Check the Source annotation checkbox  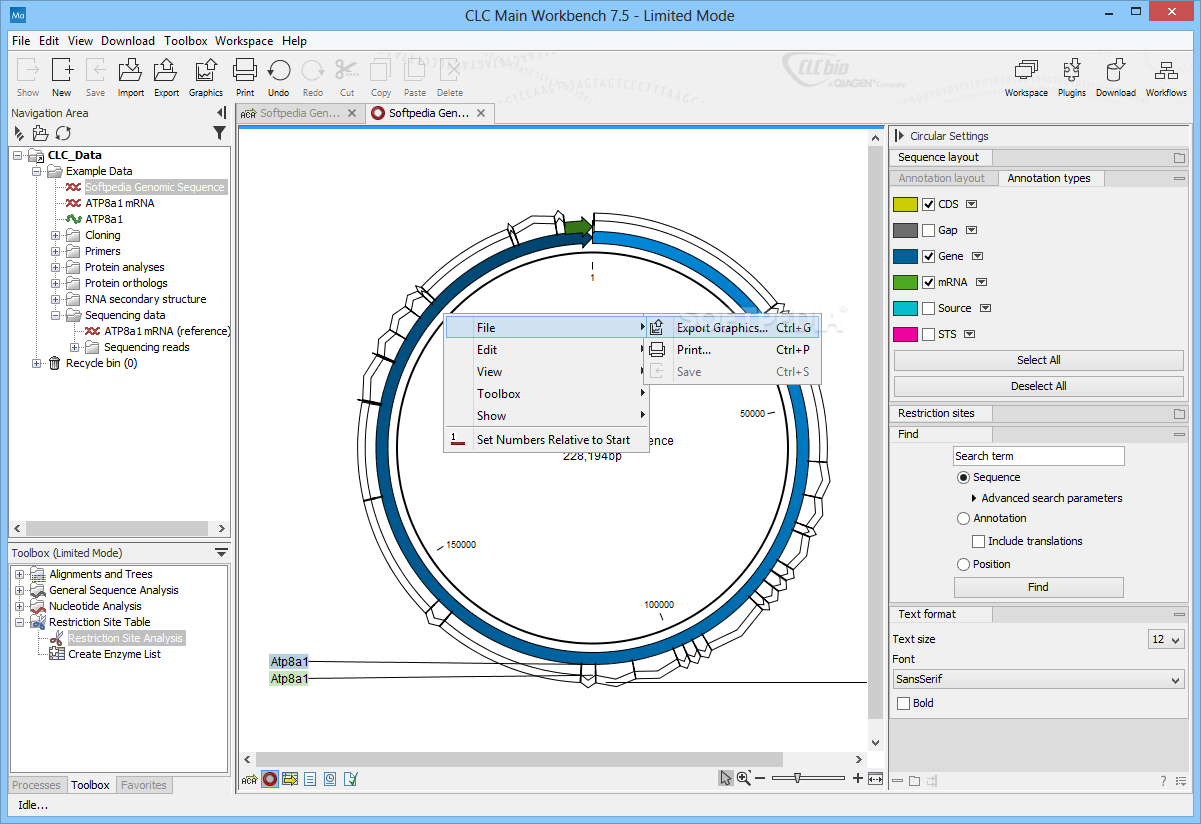tap(929, 308)
